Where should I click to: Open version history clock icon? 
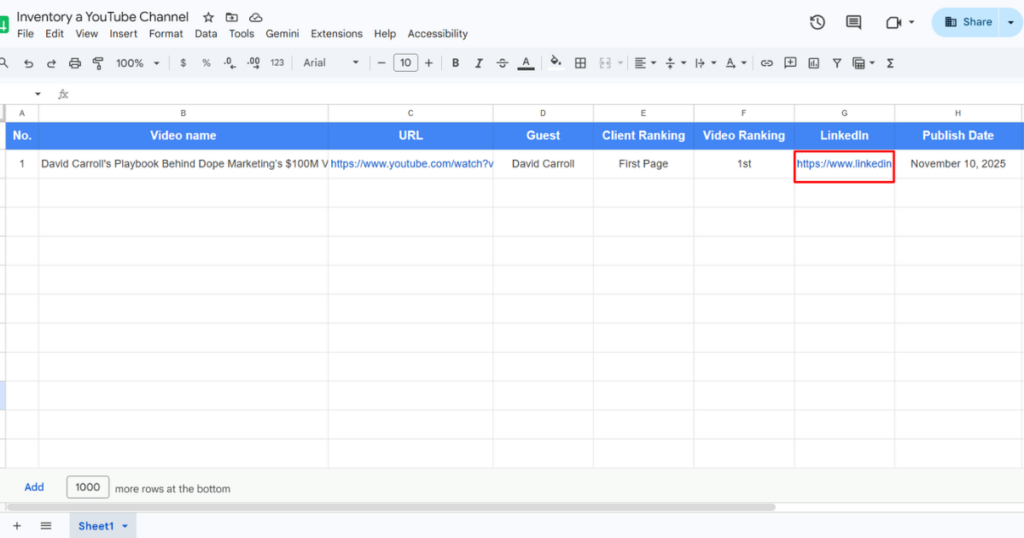(x=818, y=22)
